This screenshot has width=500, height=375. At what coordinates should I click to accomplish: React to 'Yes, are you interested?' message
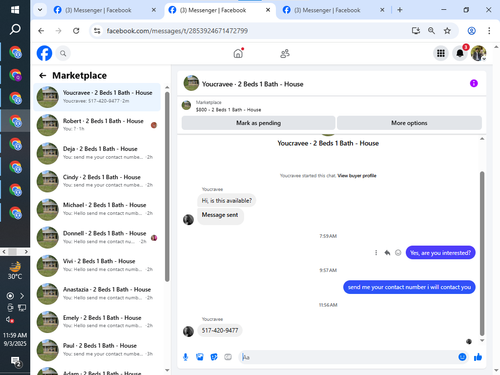(x=398, y=253)
